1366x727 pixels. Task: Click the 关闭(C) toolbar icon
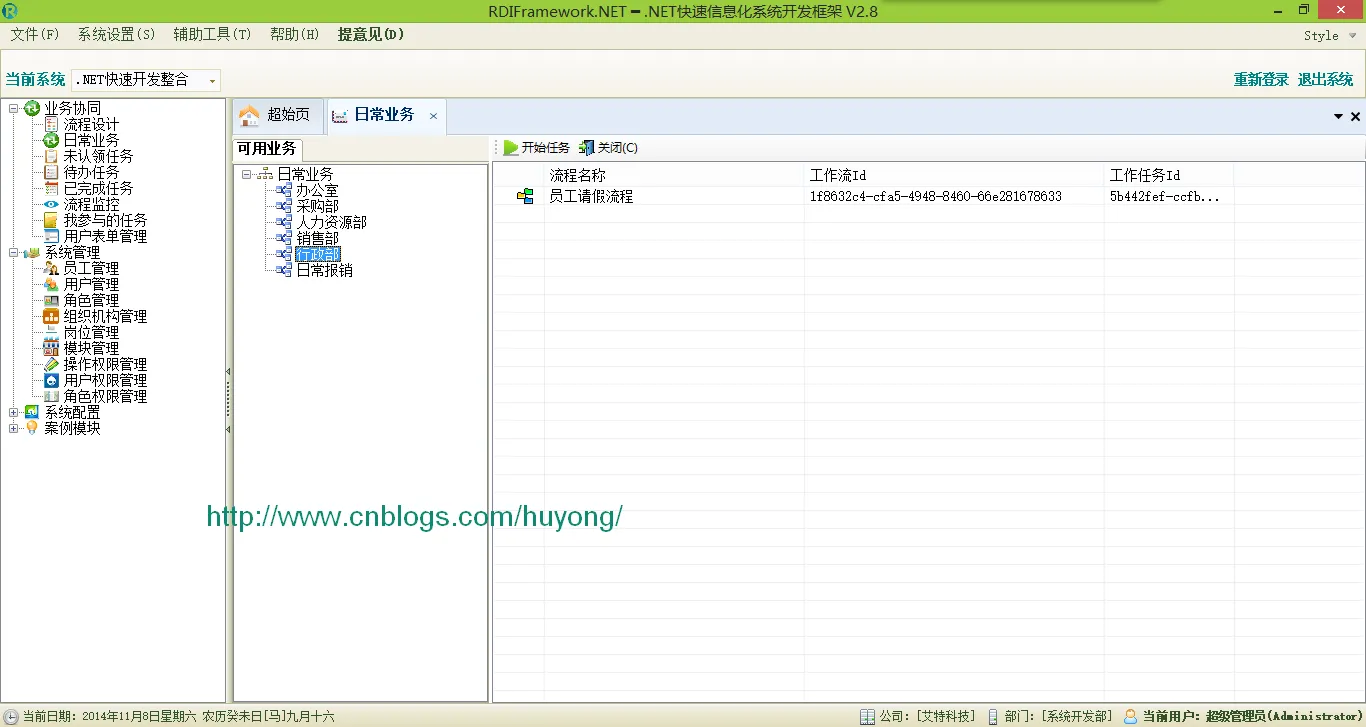587,148
